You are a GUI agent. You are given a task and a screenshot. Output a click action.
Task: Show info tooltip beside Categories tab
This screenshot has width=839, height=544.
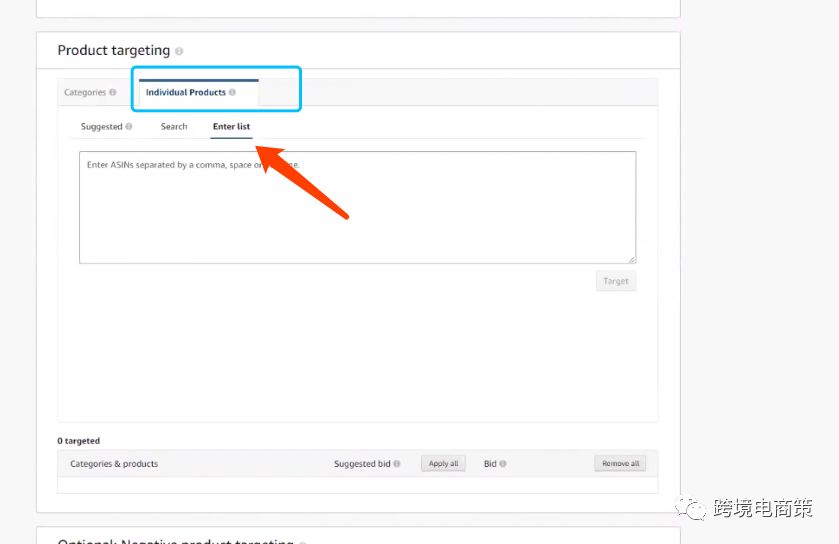(112, 92)
